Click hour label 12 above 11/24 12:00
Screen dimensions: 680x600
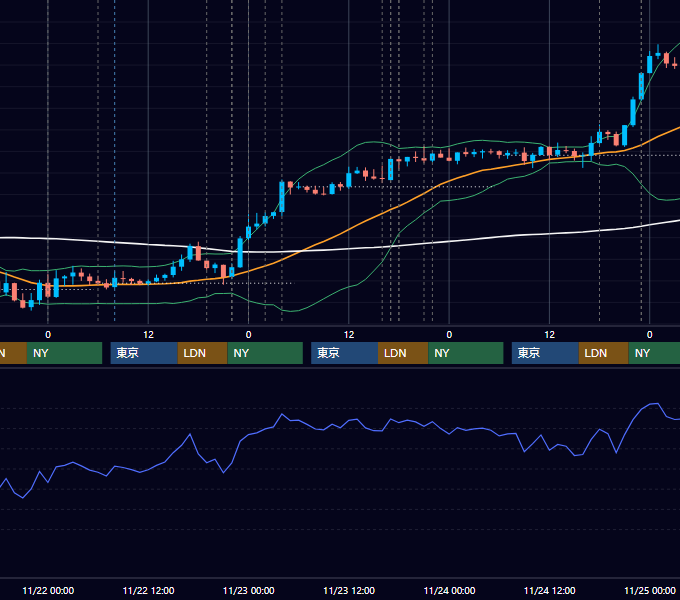coord(549,335)
